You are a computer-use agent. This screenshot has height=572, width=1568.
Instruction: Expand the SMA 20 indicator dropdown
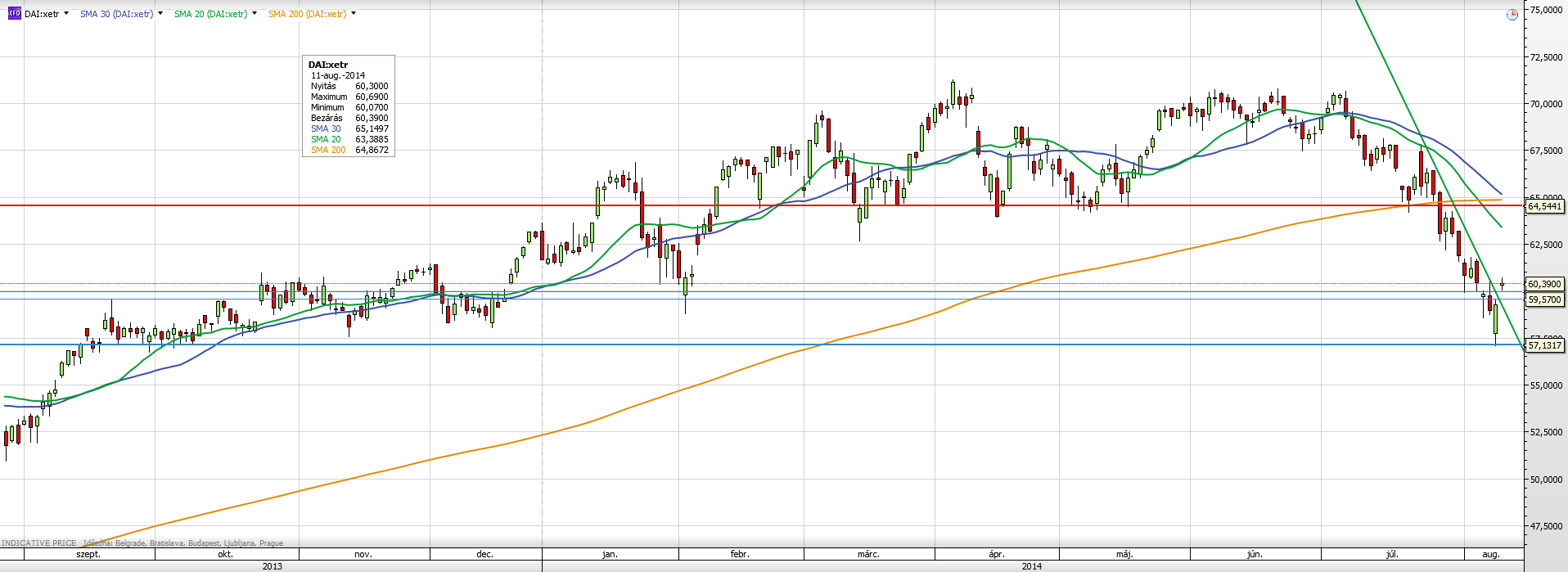(255, 14)
